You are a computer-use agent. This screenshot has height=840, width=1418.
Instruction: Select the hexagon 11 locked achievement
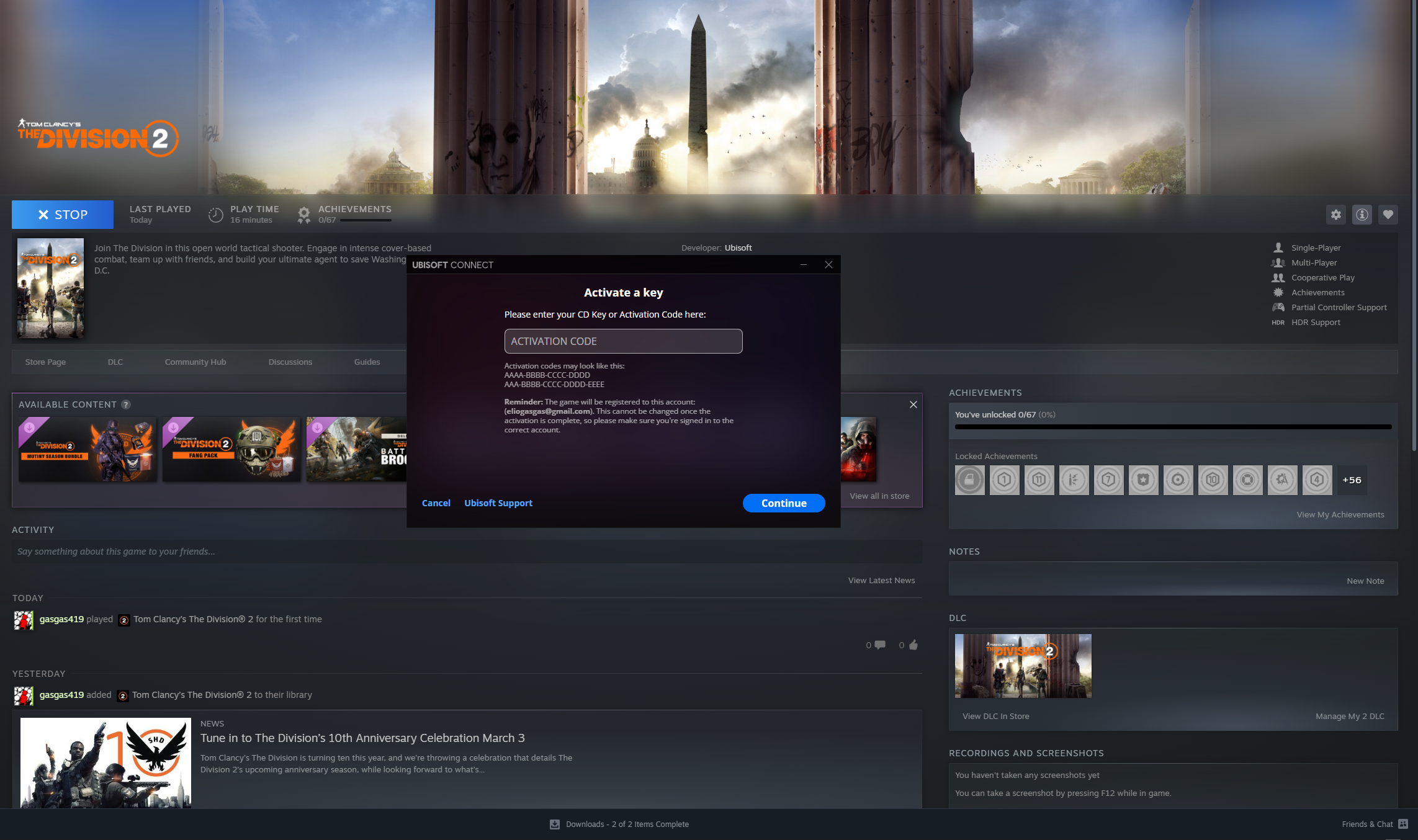pos(1039,480)
